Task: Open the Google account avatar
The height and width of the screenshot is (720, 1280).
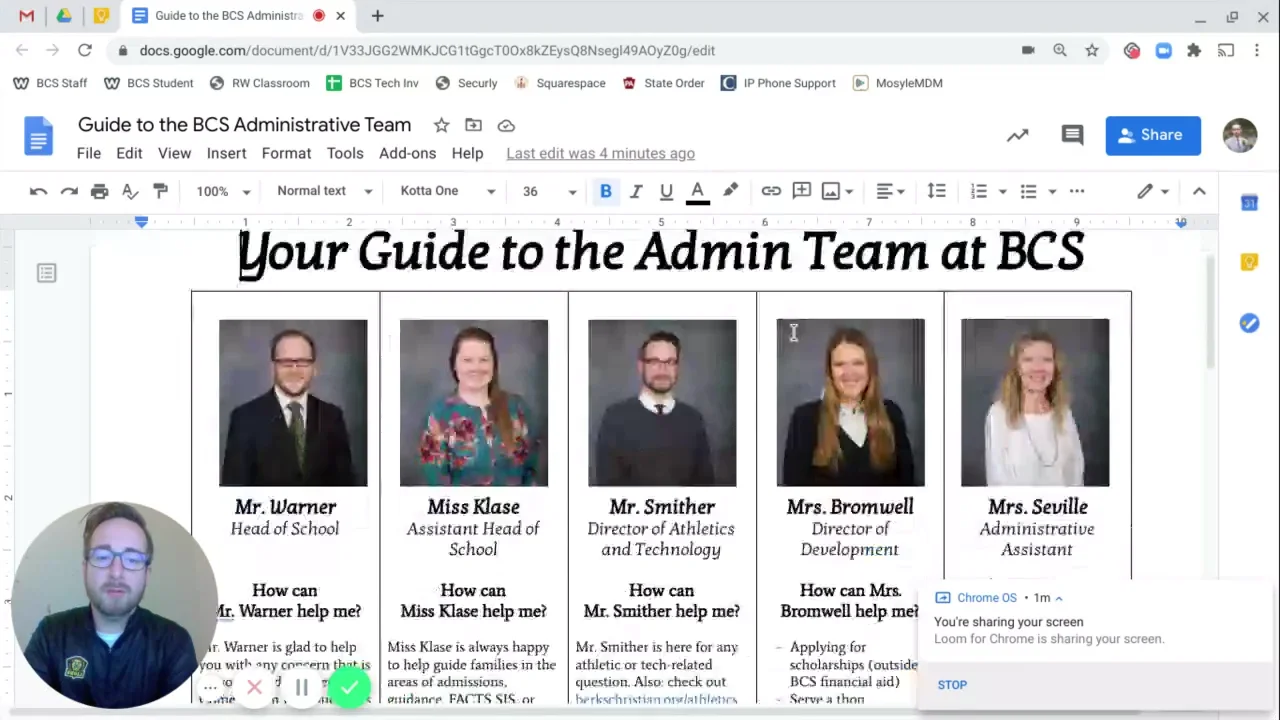Action: [x=1240, y=135]
